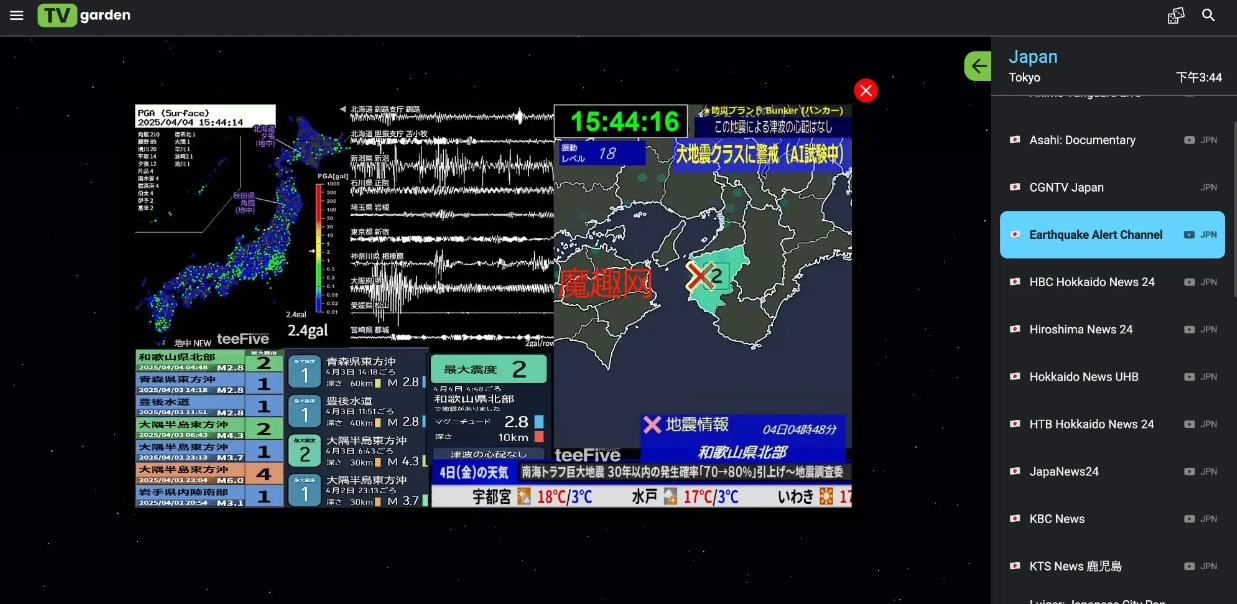Select JapaNews24 channel
Screen dimensions: 1237x604
(x=1112, y=471)
